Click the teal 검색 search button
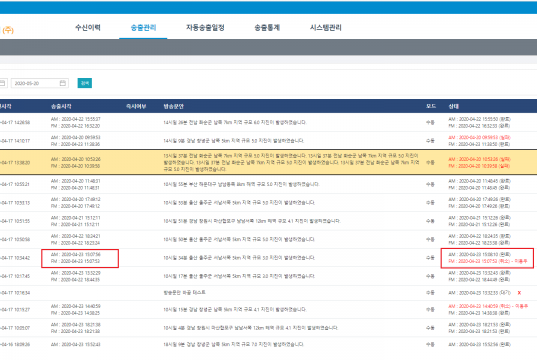The height and width of the screenshot is (360, 537). tap(85, 83)
